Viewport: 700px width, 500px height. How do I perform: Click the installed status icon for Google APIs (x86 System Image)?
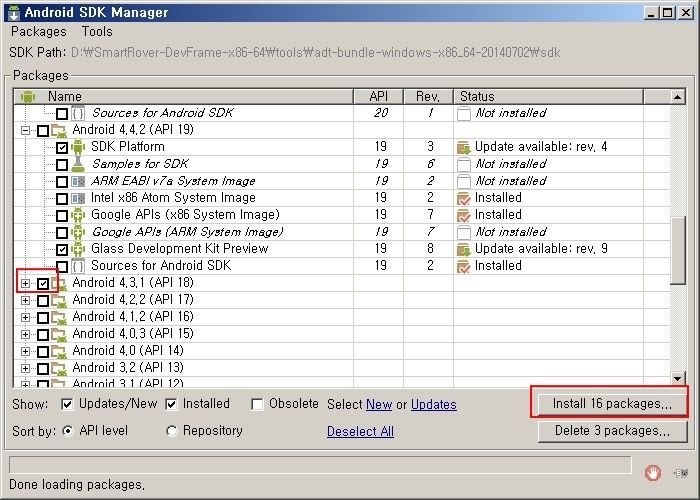pos(464,215)
